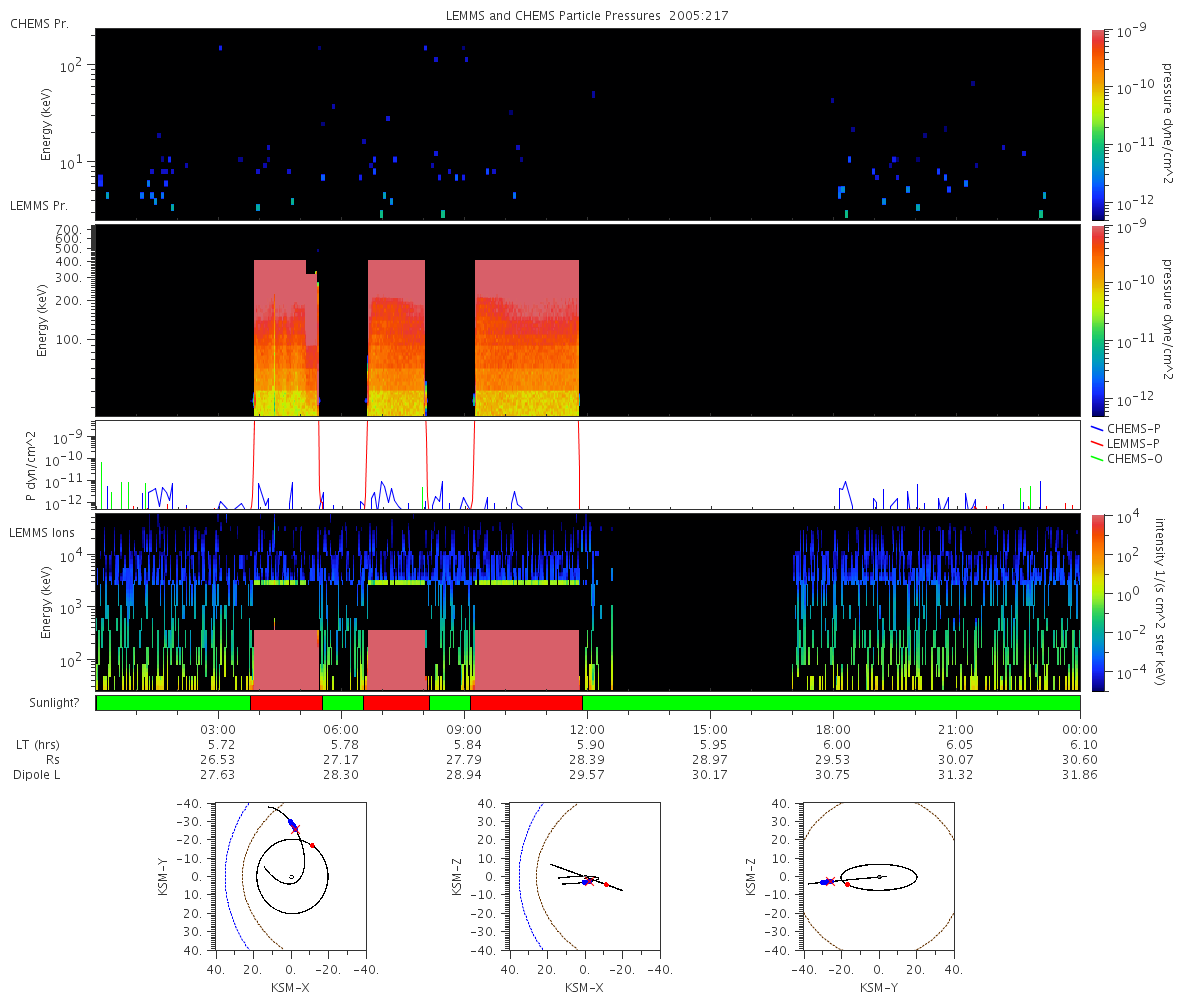Viewport: 1200px width, 1000px height.
Task: Click the 'CHEMS Pr.' panel label
Action: (x=39, y=22)
